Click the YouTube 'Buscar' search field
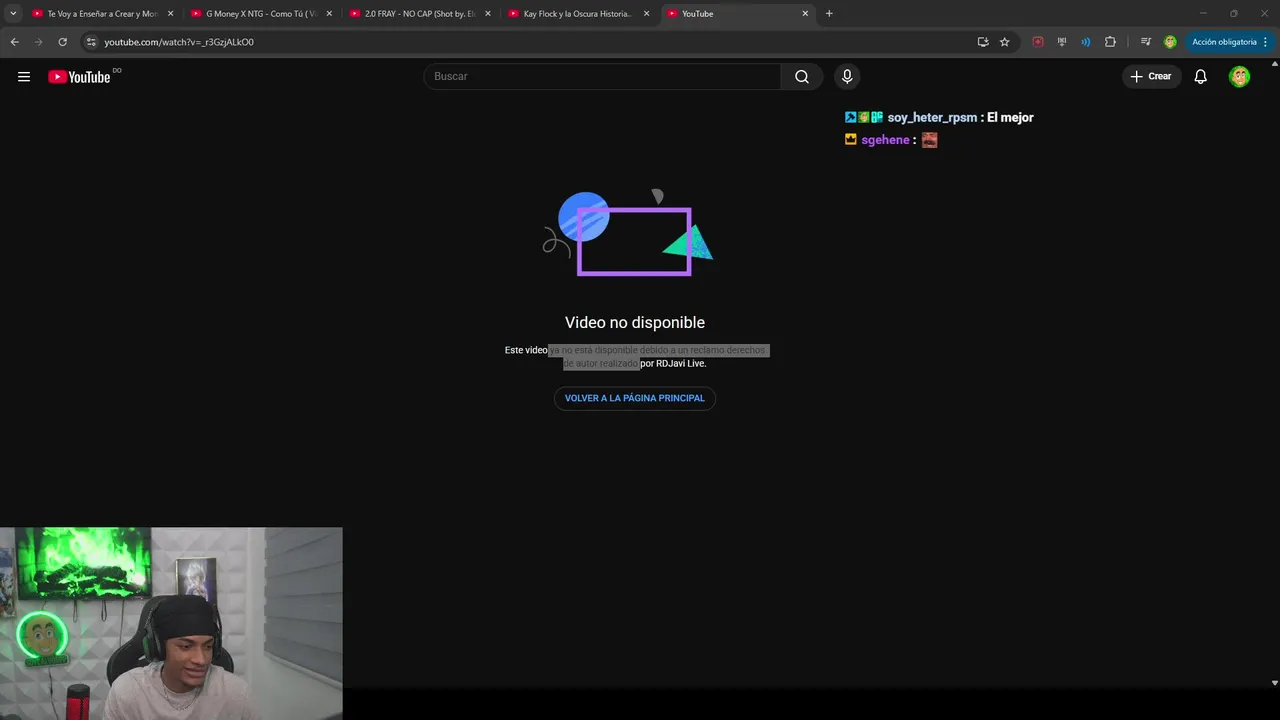Image resolution: width=1280 pixels, height=720 pixels. click(602, 77)
